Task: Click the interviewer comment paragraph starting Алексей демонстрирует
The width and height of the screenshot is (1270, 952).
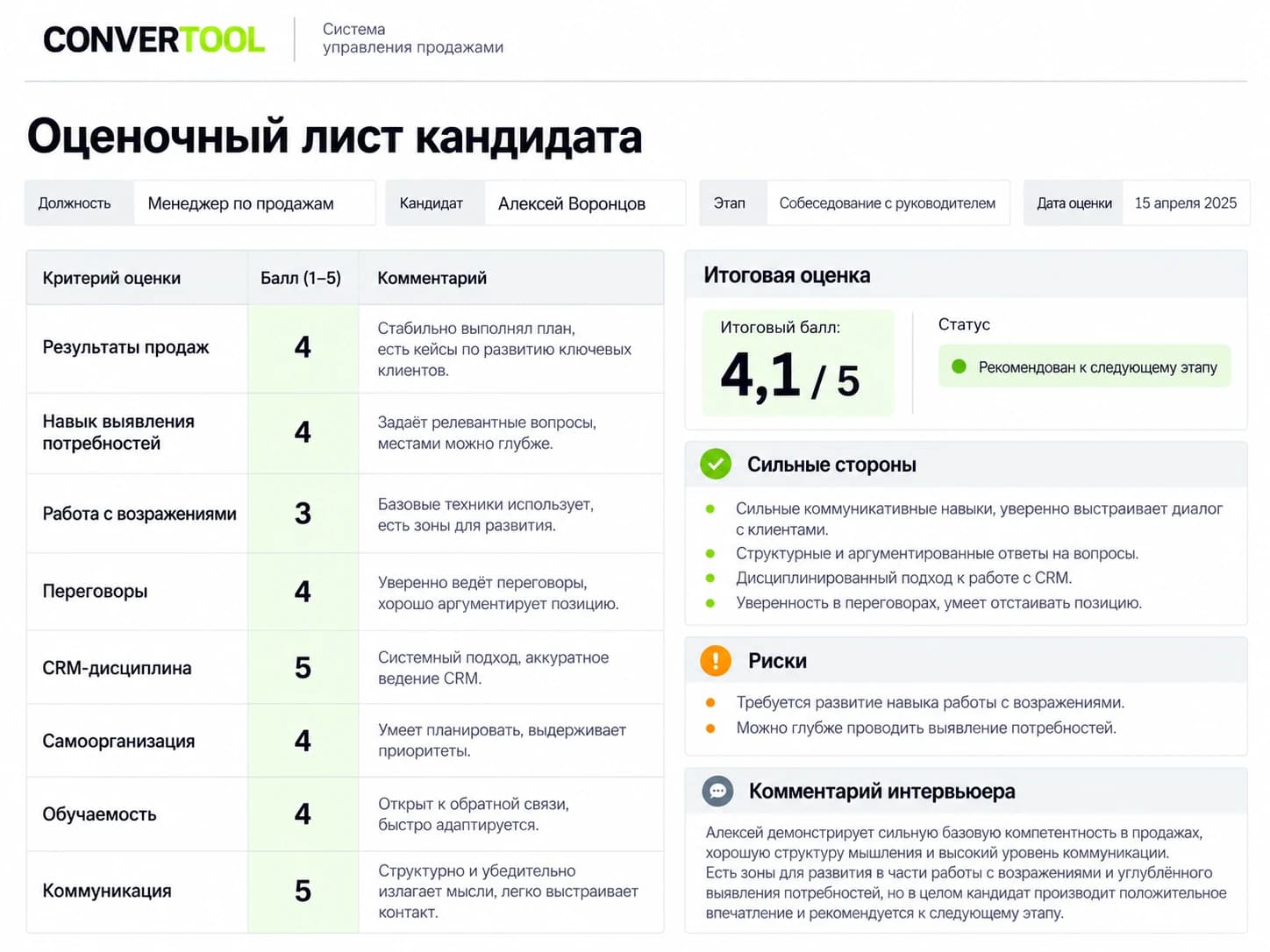Action: coord(966,873)
